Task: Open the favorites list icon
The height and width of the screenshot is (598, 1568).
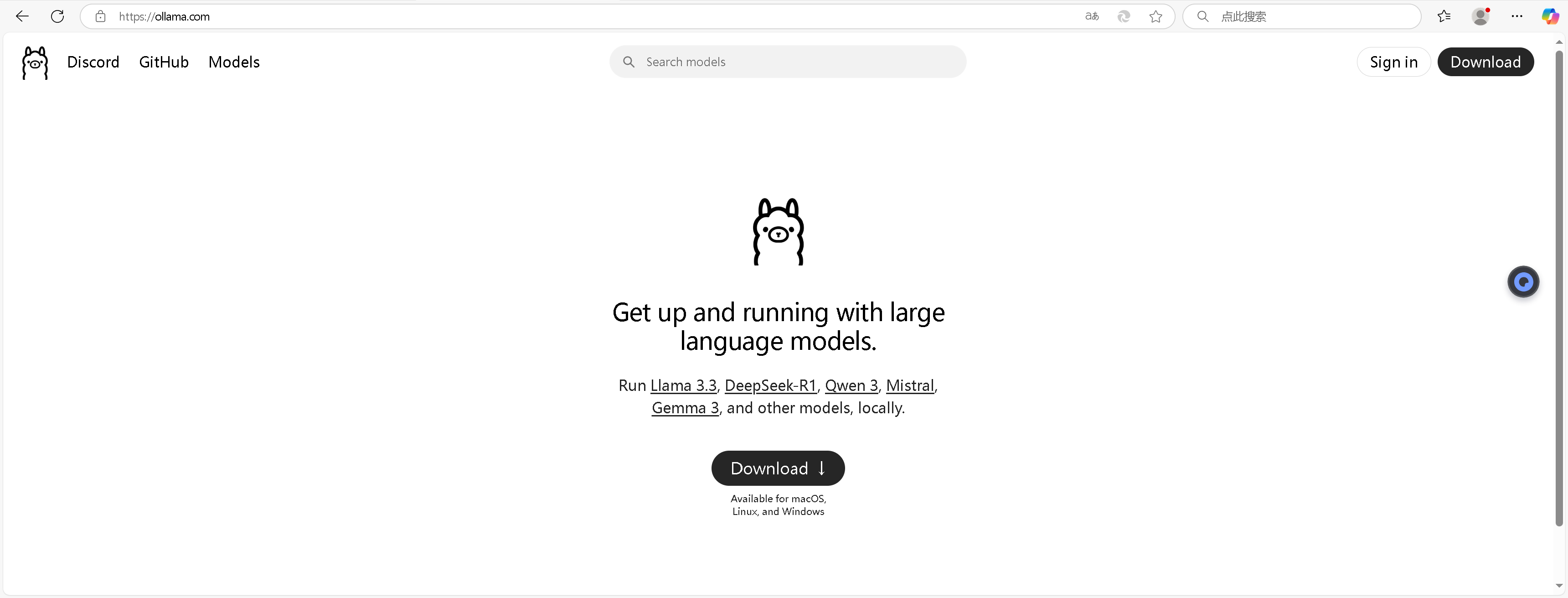Action: pyautogui.click(x=1444, y=16)
